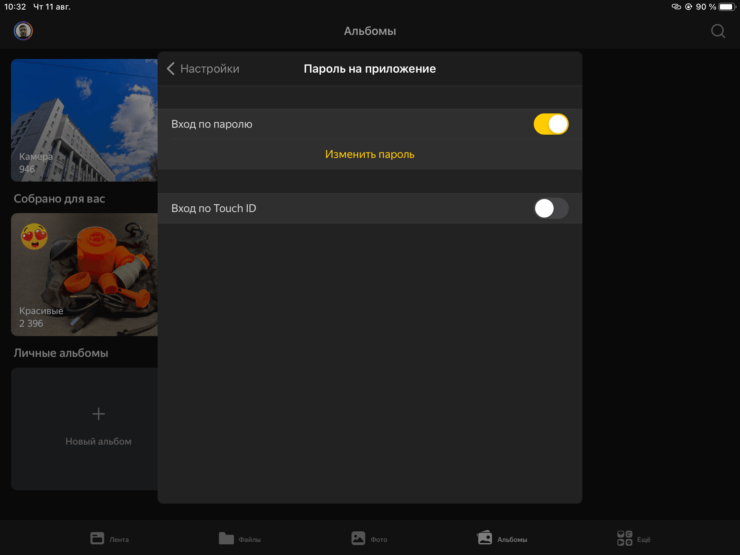
Task: Open the Файлы folder icon
Action: [226, 538]
